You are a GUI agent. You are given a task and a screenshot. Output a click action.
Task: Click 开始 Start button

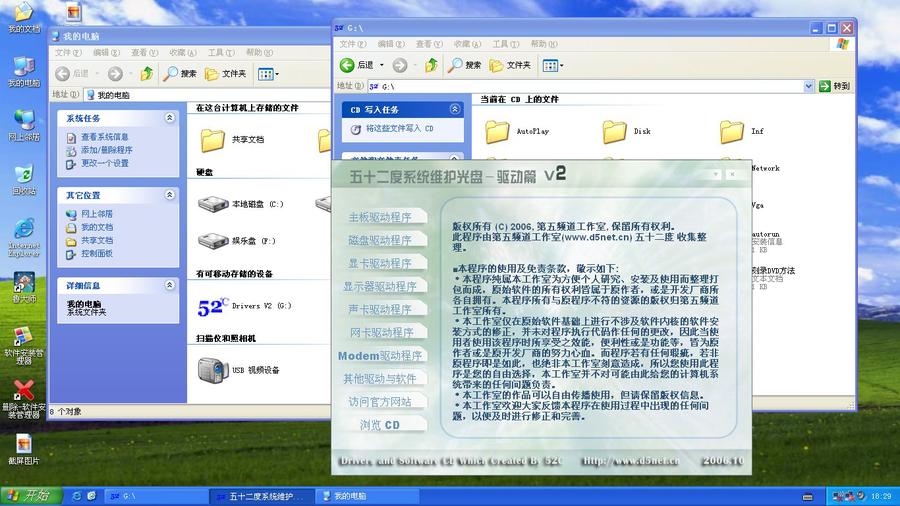coord(31,496)
